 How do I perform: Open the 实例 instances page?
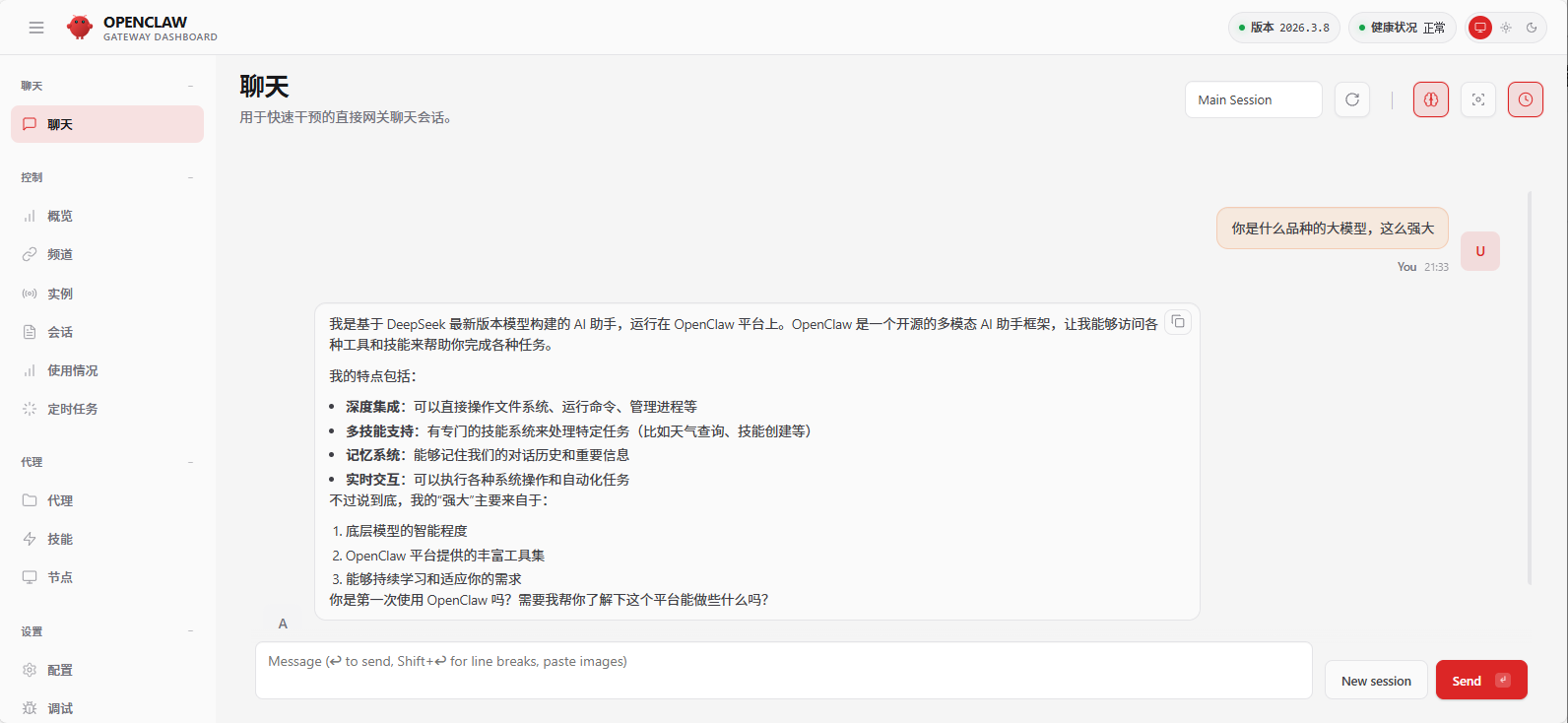pyautogui.click(x=107, y=294)
